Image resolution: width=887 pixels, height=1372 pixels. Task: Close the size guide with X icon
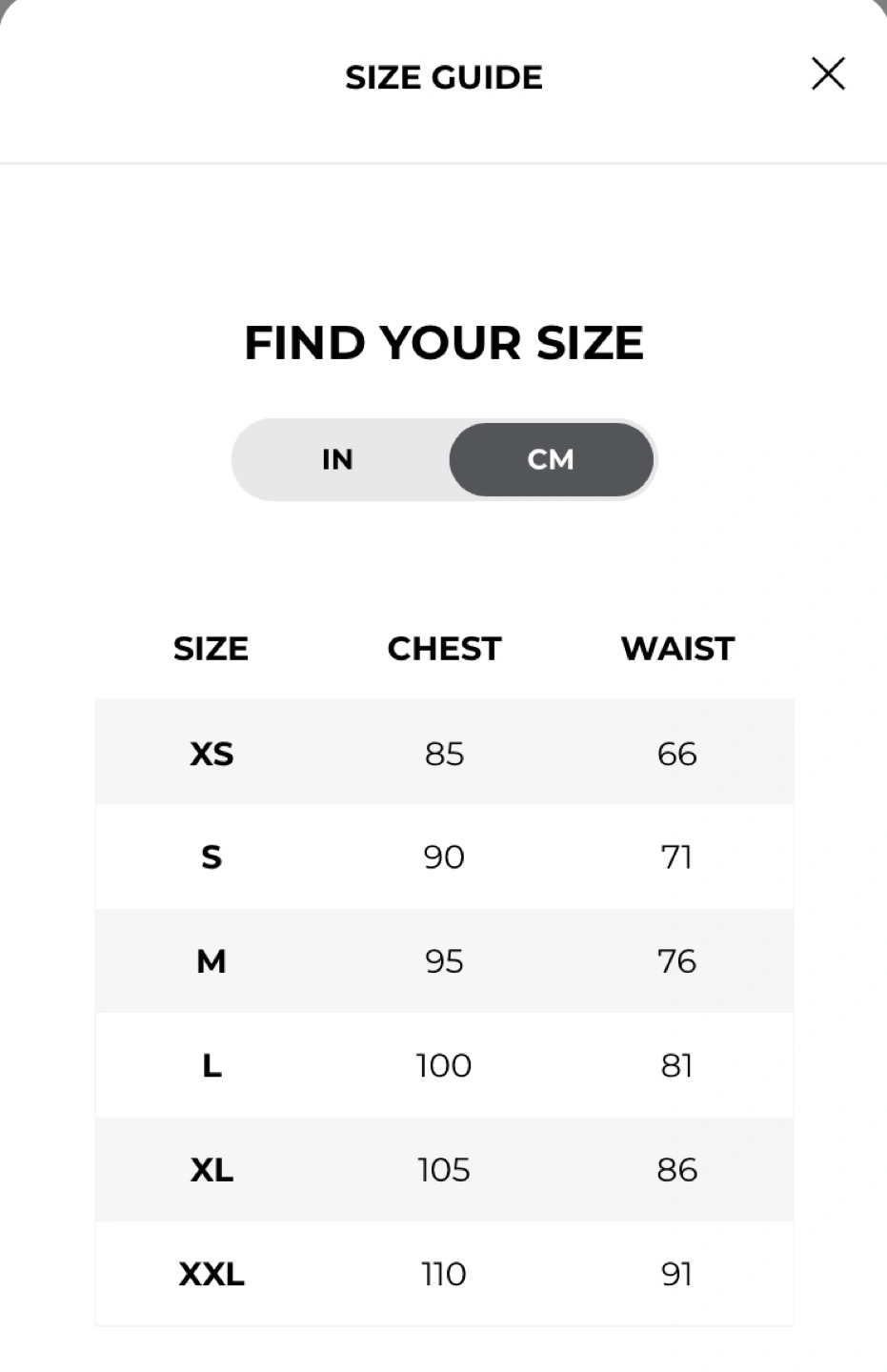coord(828,73)
